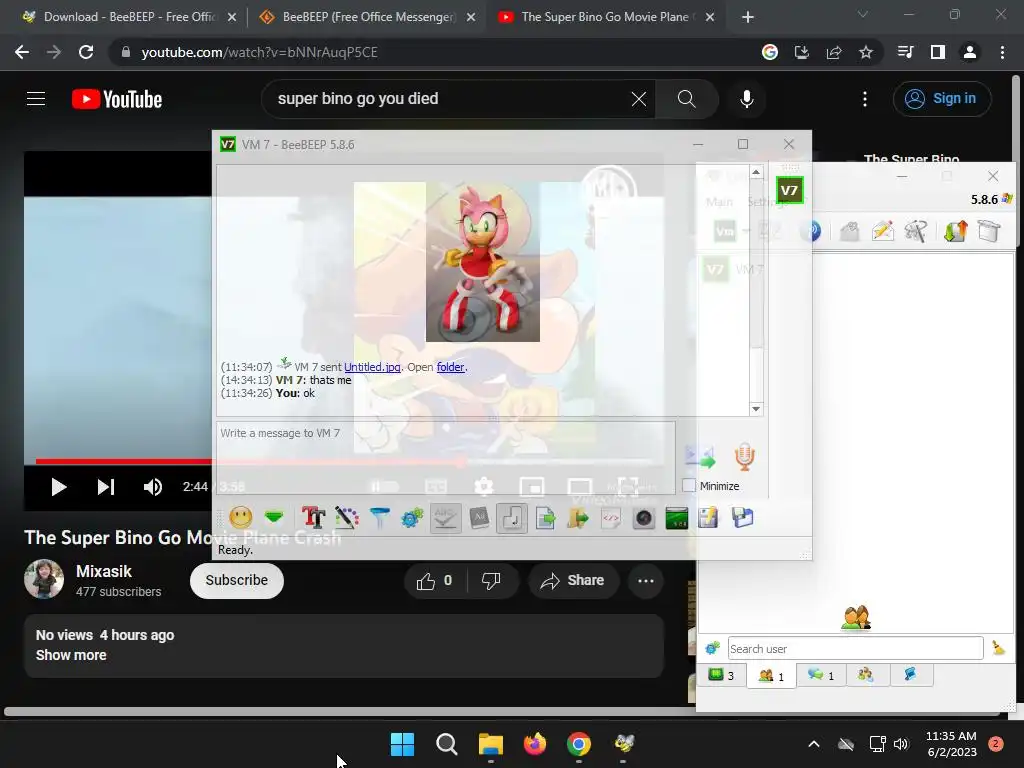Click the Amy Rose image thumbnail in chat
Screen dimensions: 1024x768
pyautogui.click(x=483, y=262)
